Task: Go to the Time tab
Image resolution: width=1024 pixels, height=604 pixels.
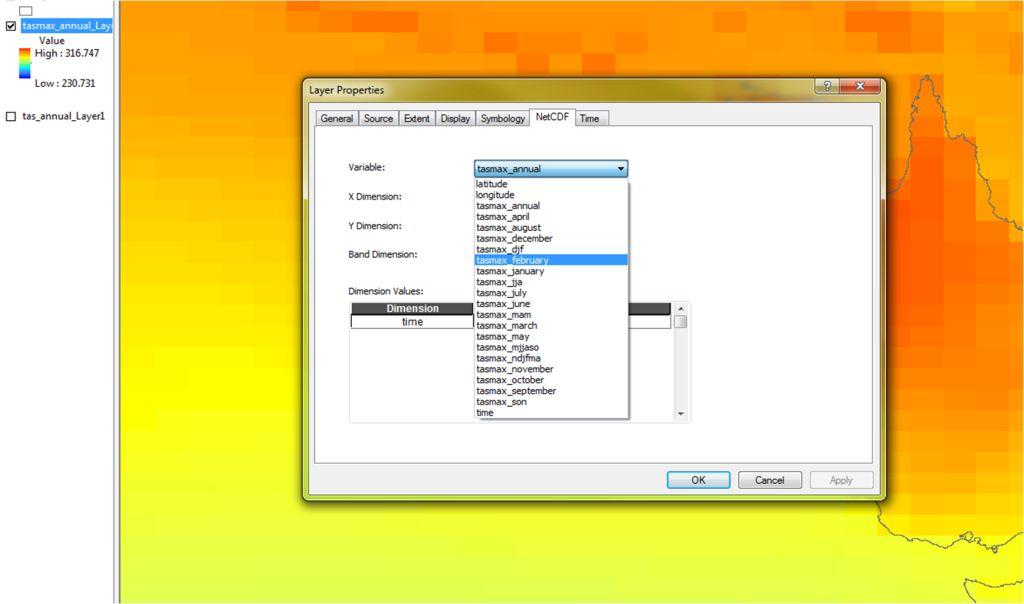Action: click(x=589, y=118)
